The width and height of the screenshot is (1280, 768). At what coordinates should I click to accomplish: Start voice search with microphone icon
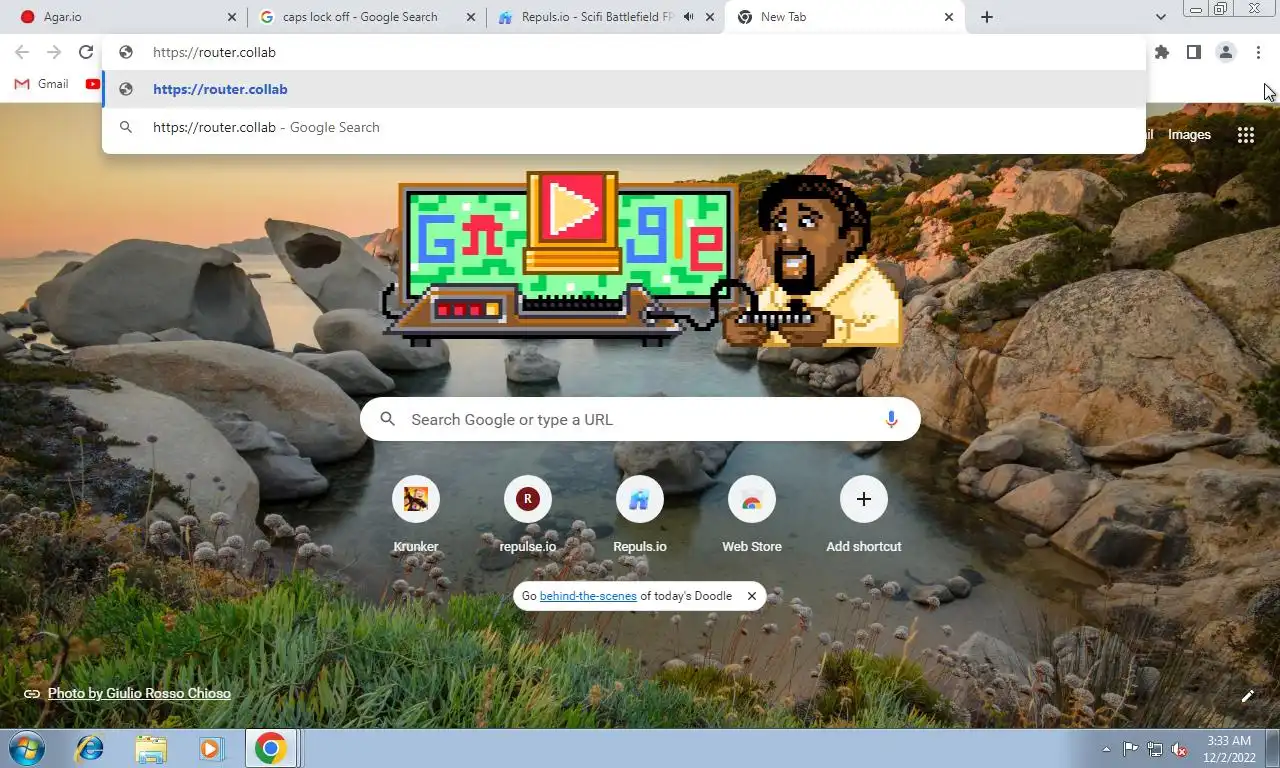(891, 419)
